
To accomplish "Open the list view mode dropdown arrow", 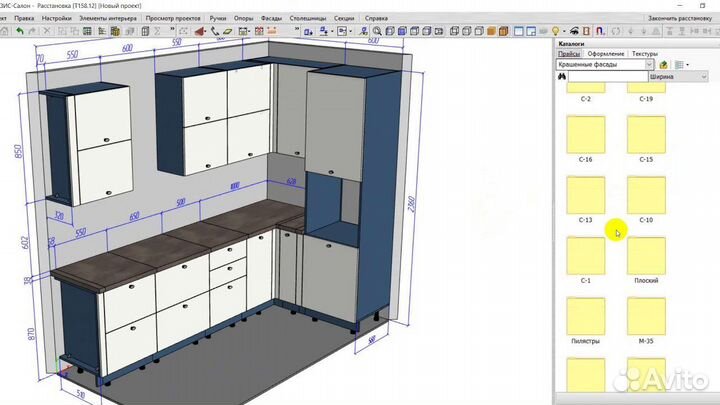I will point(688,65).
